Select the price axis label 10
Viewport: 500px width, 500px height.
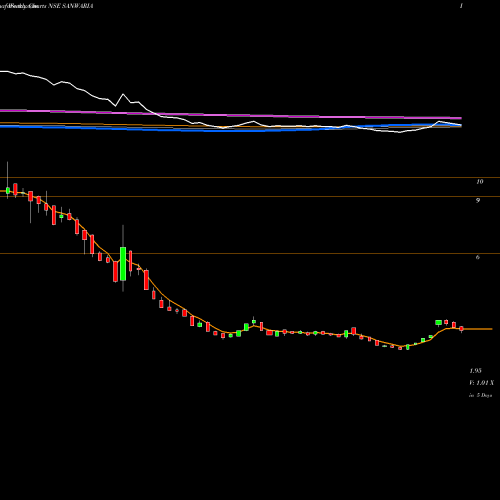tap(479, 182)
